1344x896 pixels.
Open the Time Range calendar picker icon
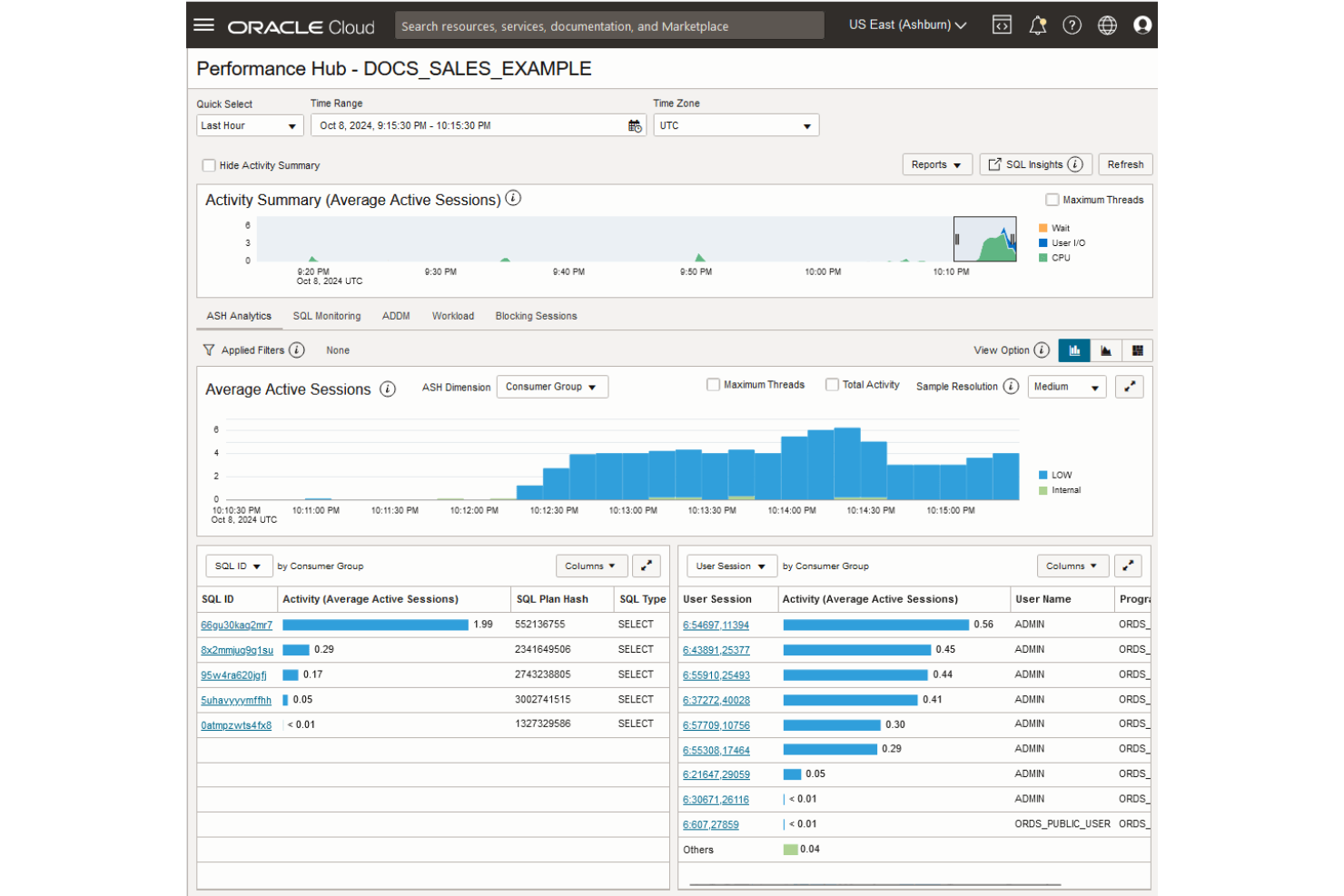(x=635, y=125)
